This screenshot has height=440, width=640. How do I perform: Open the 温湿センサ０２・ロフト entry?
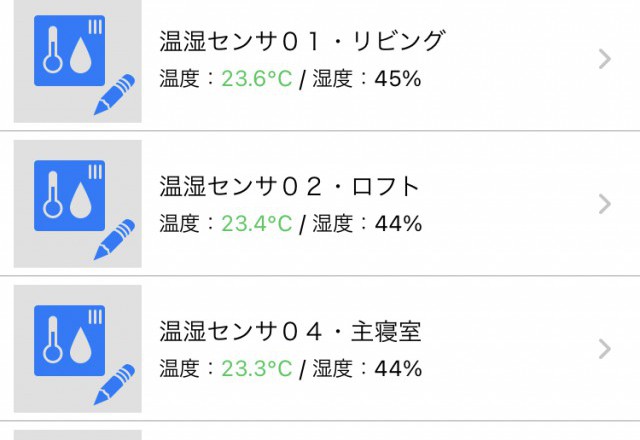(290, 187)
